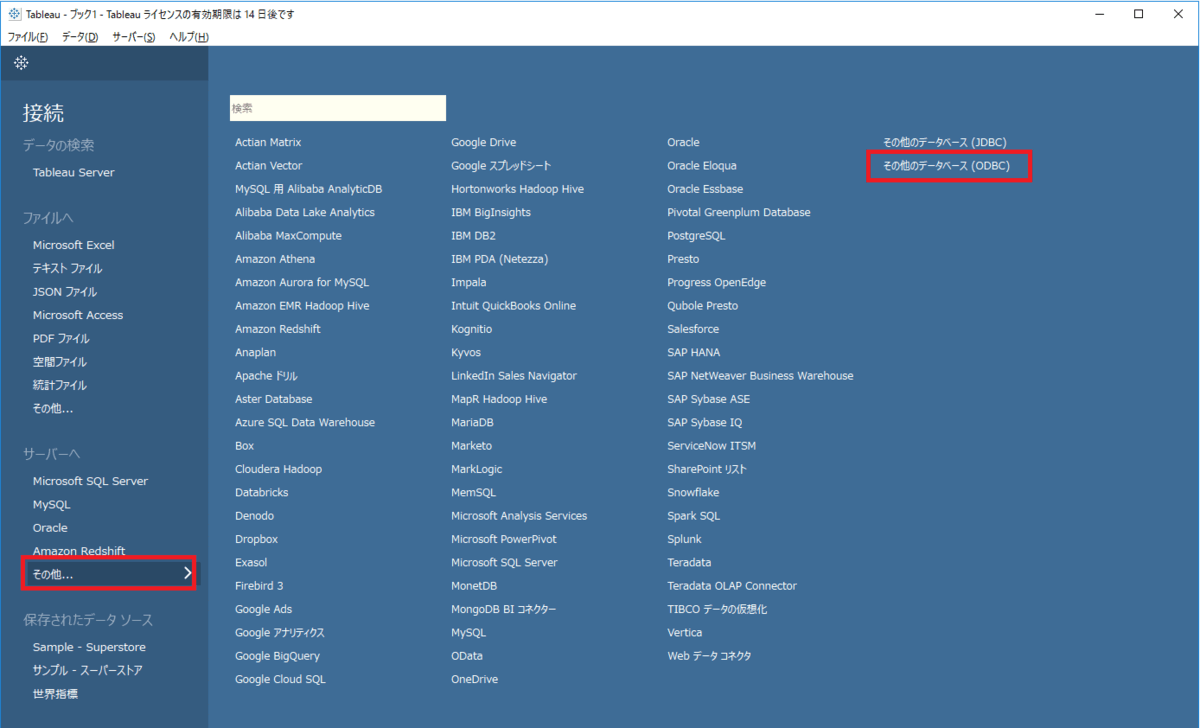The width and height of the screenshot is (1200, 728).
Task: Choose Snowflake connector
Action: (693, 492)
